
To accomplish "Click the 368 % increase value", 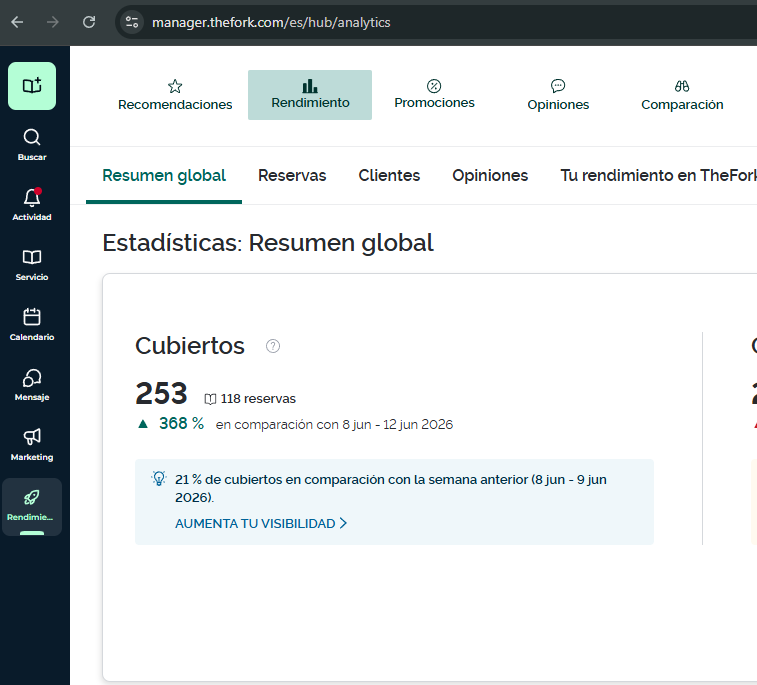I will (182, 423).
